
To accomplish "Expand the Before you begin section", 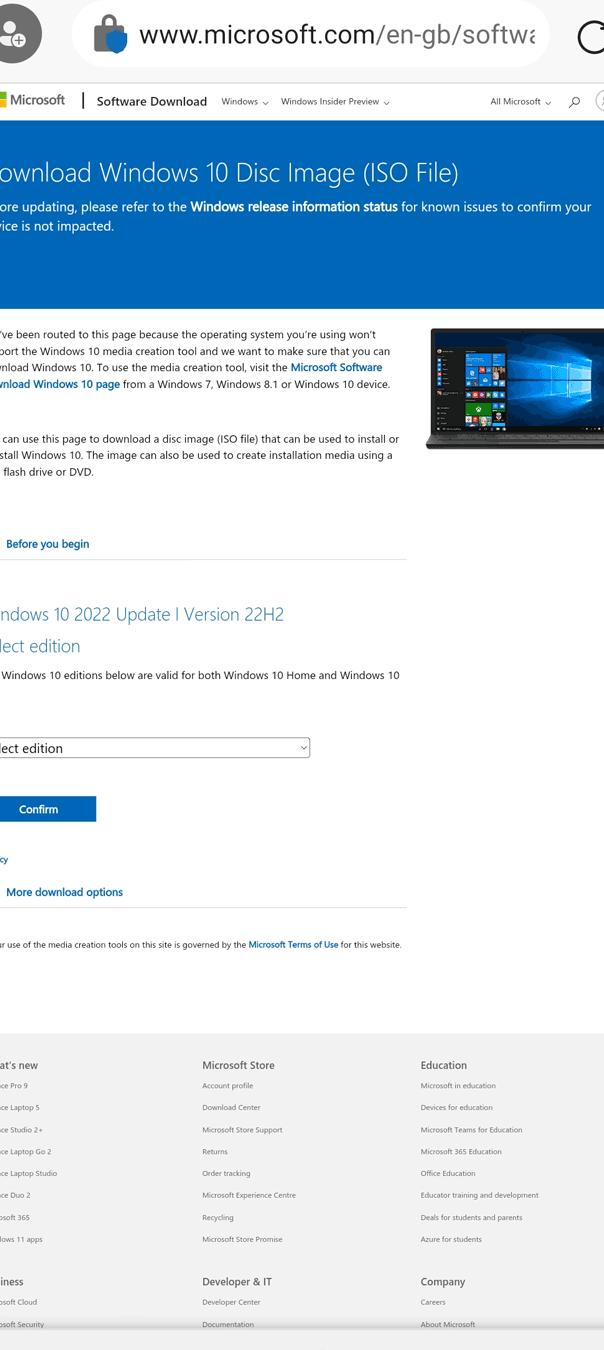I will 47,544.
